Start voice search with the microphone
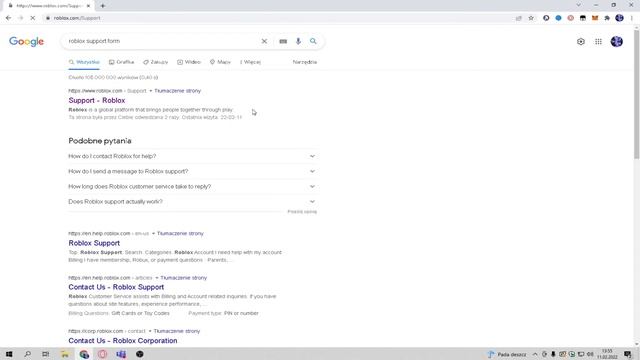 (298, 41)
